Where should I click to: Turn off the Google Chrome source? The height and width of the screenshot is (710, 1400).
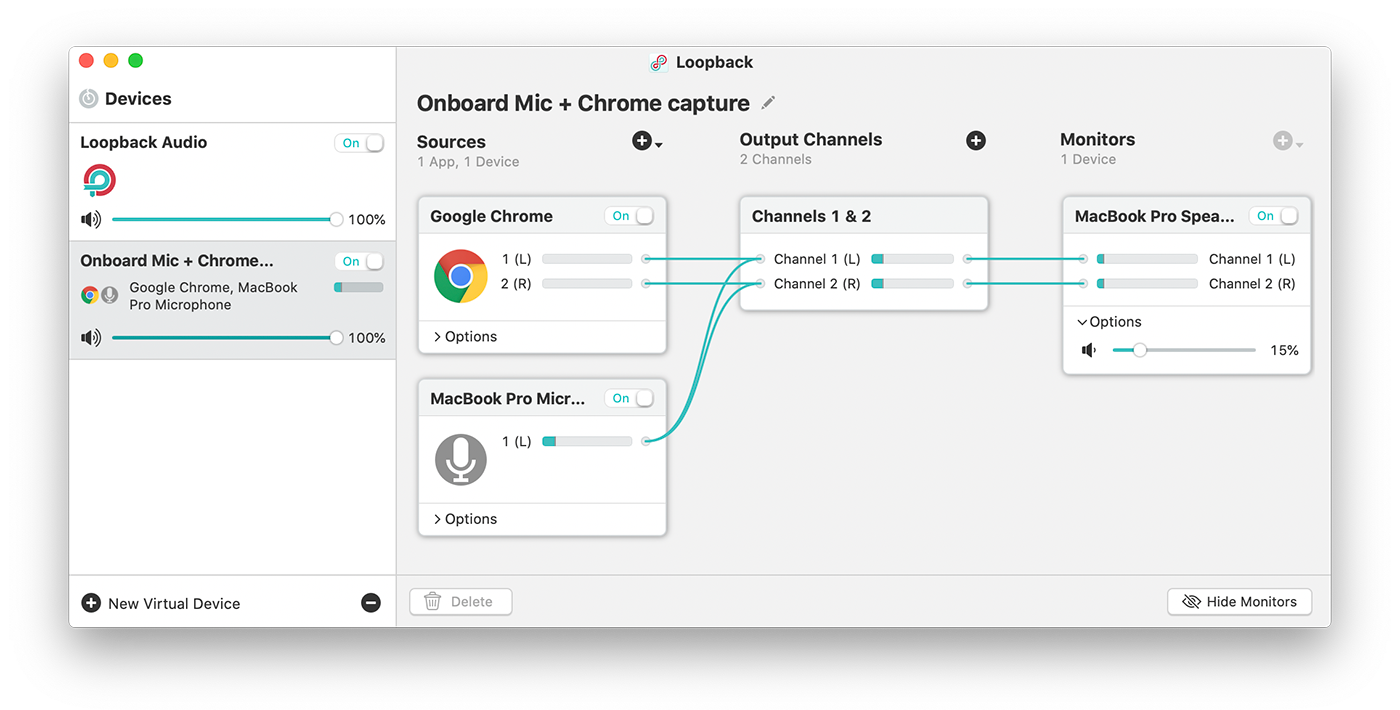630,216
